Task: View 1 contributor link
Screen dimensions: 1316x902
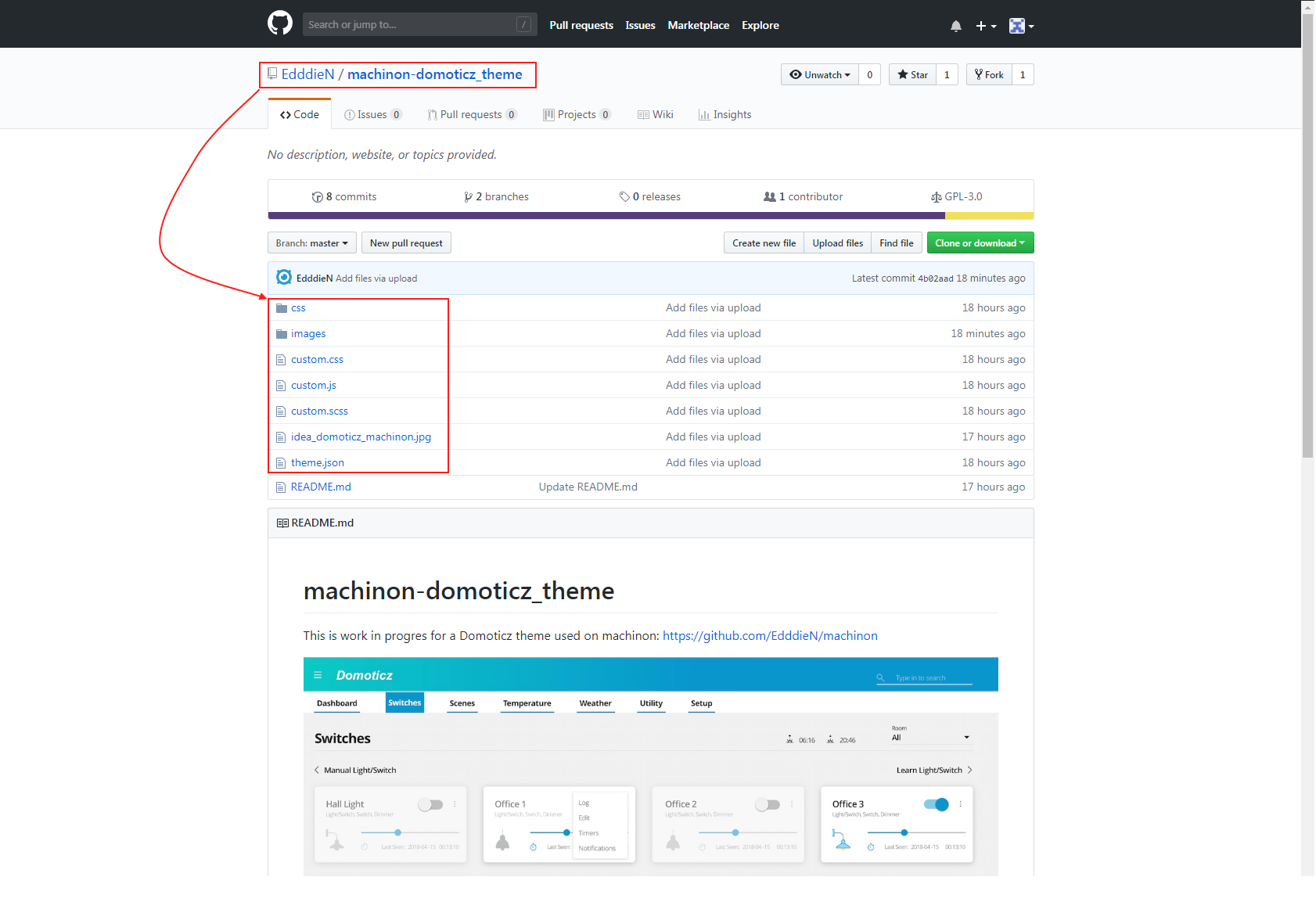Action: tap(804, 197)
